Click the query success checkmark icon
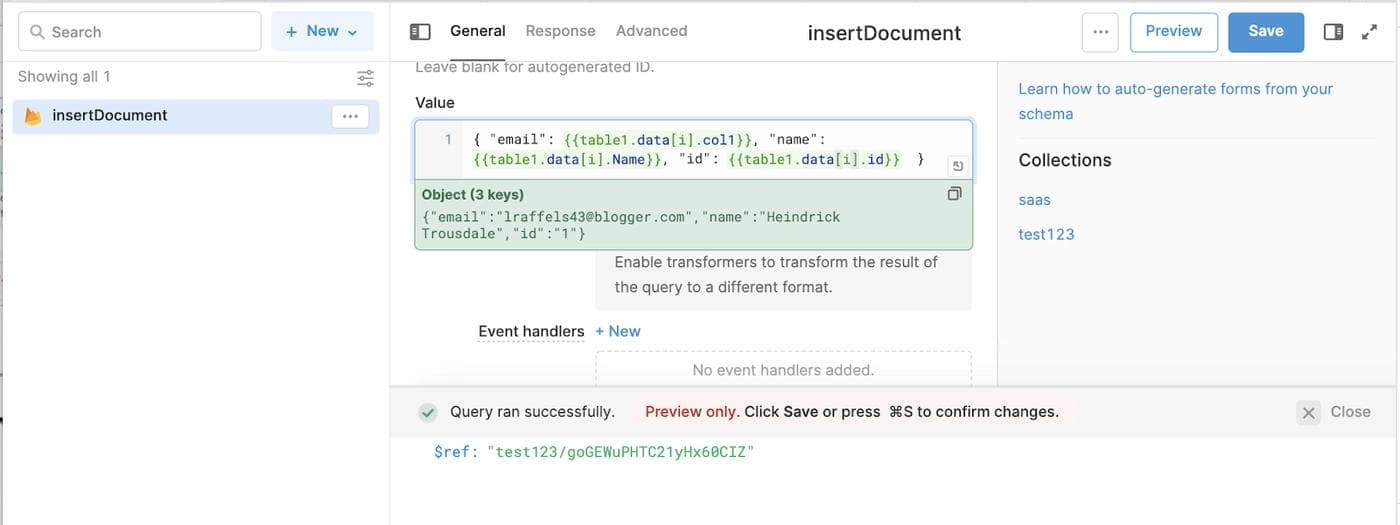Screen dimensions: 1400x525 coord(428,412)
